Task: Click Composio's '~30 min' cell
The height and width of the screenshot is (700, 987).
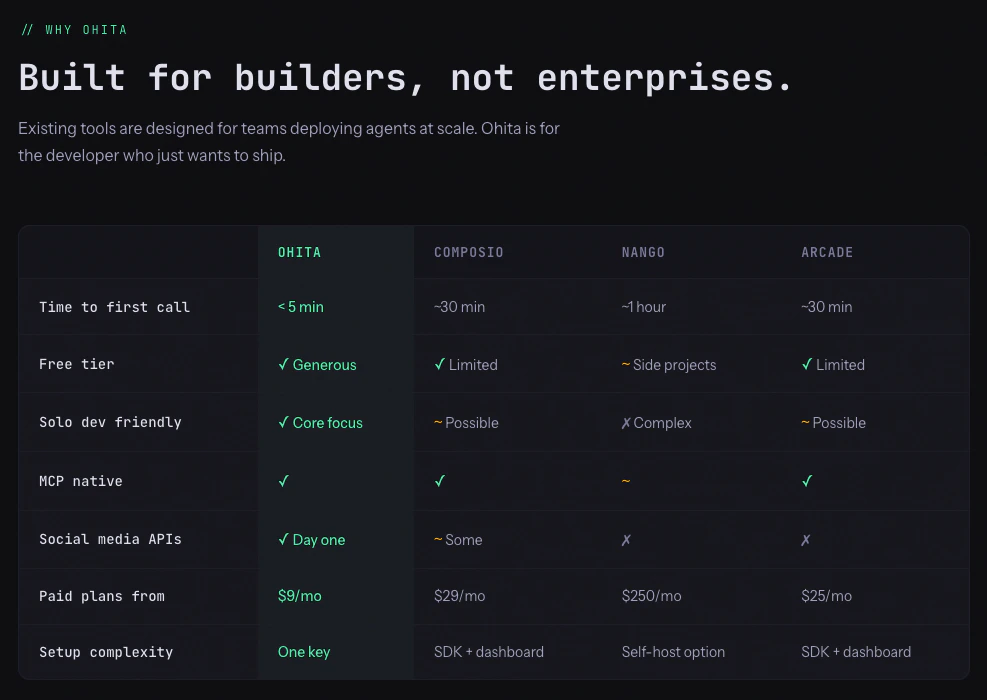Action: tap(460, 307)
